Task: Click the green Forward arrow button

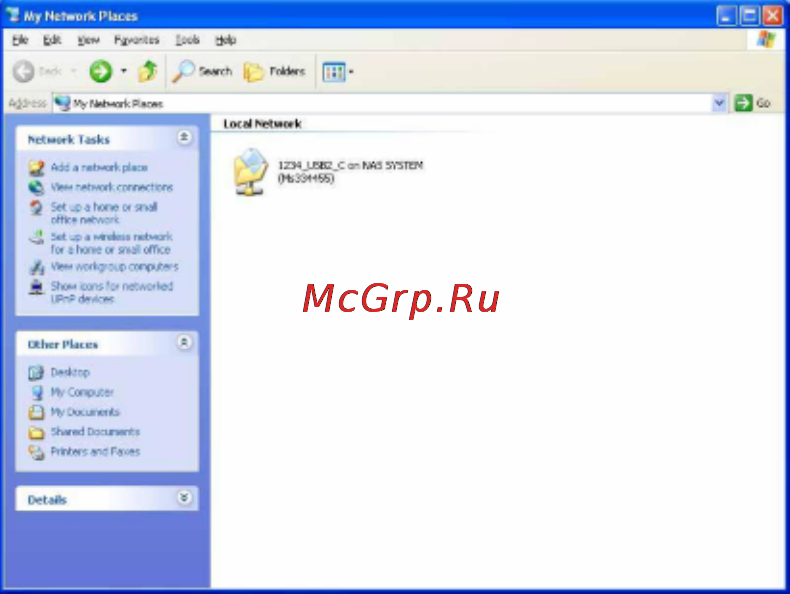Action: 100,71
